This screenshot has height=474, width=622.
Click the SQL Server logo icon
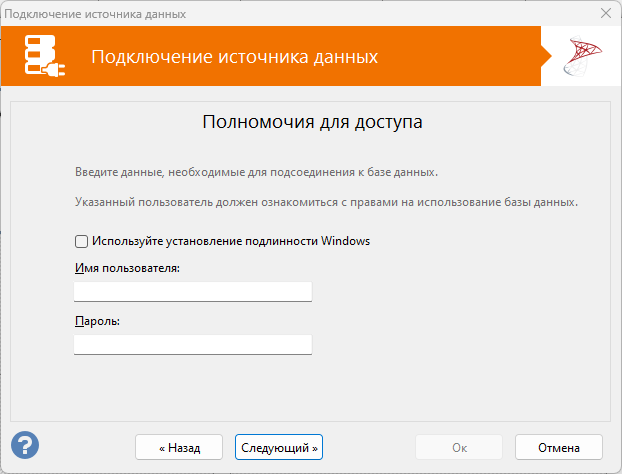tap(581, 57)
